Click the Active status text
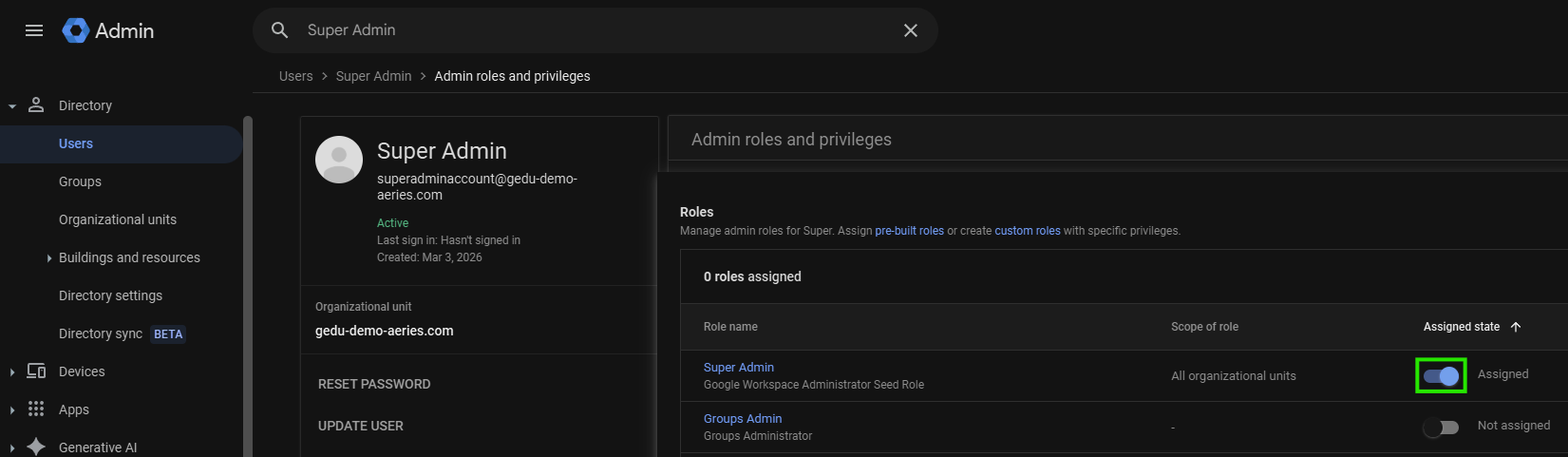The height and width of the screenshot is (457, 1568). [392, 223]
